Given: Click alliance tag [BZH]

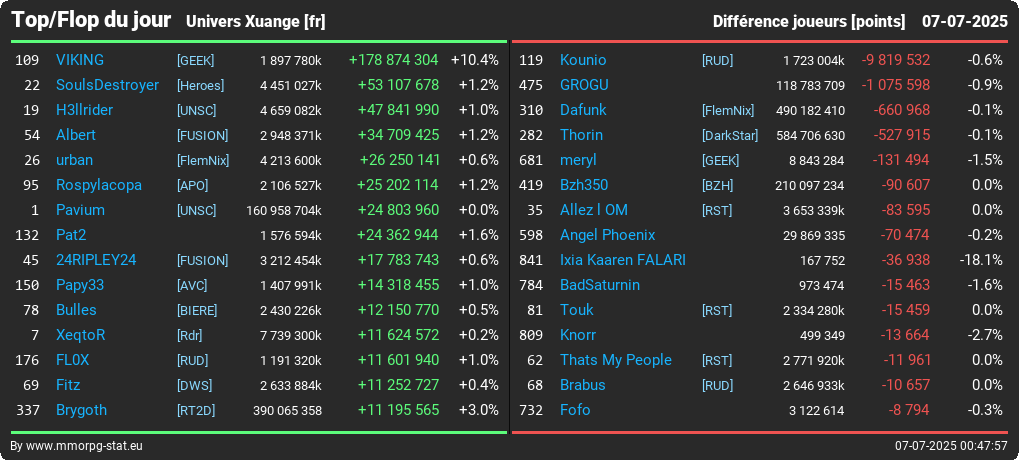Looking at the screenshot, I should click(x=717, y=186).
